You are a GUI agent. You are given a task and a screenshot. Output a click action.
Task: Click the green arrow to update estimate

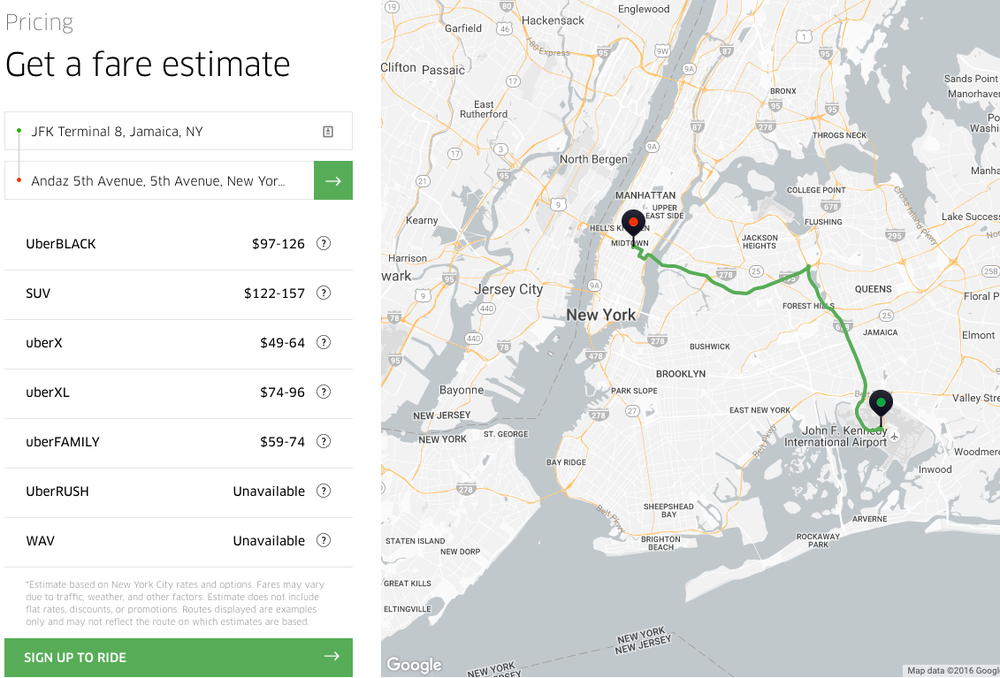coord(333,180)
